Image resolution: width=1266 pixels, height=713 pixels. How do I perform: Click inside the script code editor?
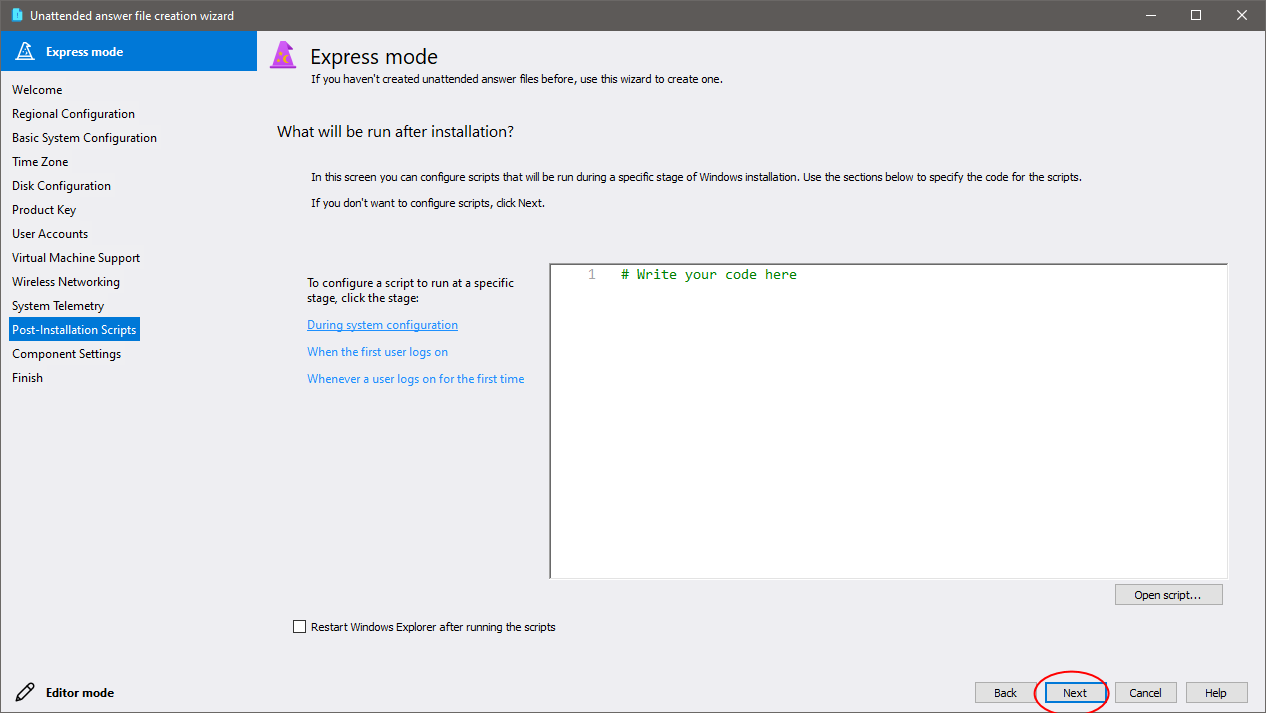(888, 420)
